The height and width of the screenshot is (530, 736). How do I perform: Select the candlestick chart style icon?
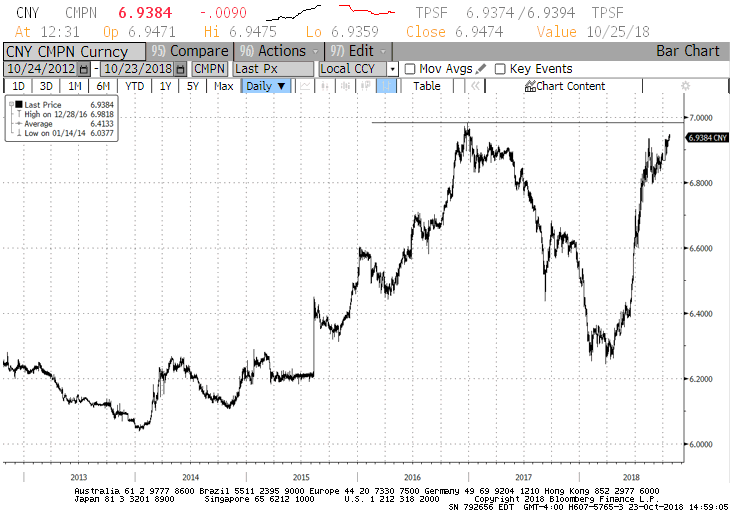pyautogui.click(x=345, y=86)
